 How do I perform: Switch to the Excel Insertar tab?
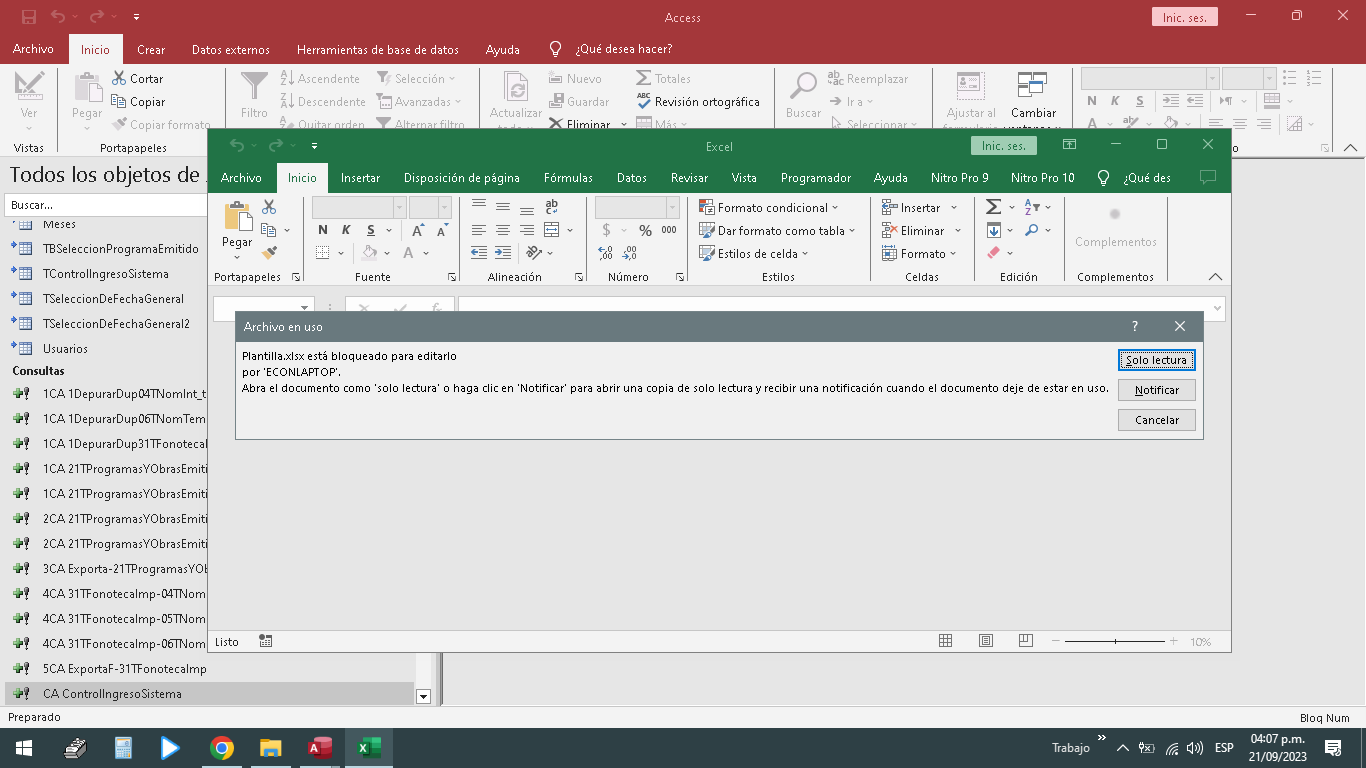coord(360,177)
